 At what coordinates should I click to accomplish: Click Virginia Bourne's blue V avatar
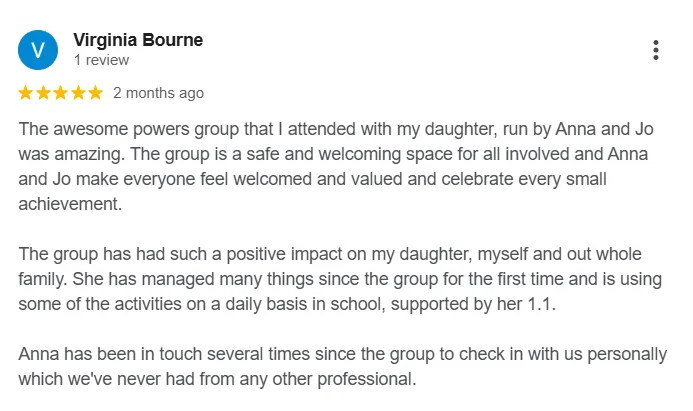38,50
